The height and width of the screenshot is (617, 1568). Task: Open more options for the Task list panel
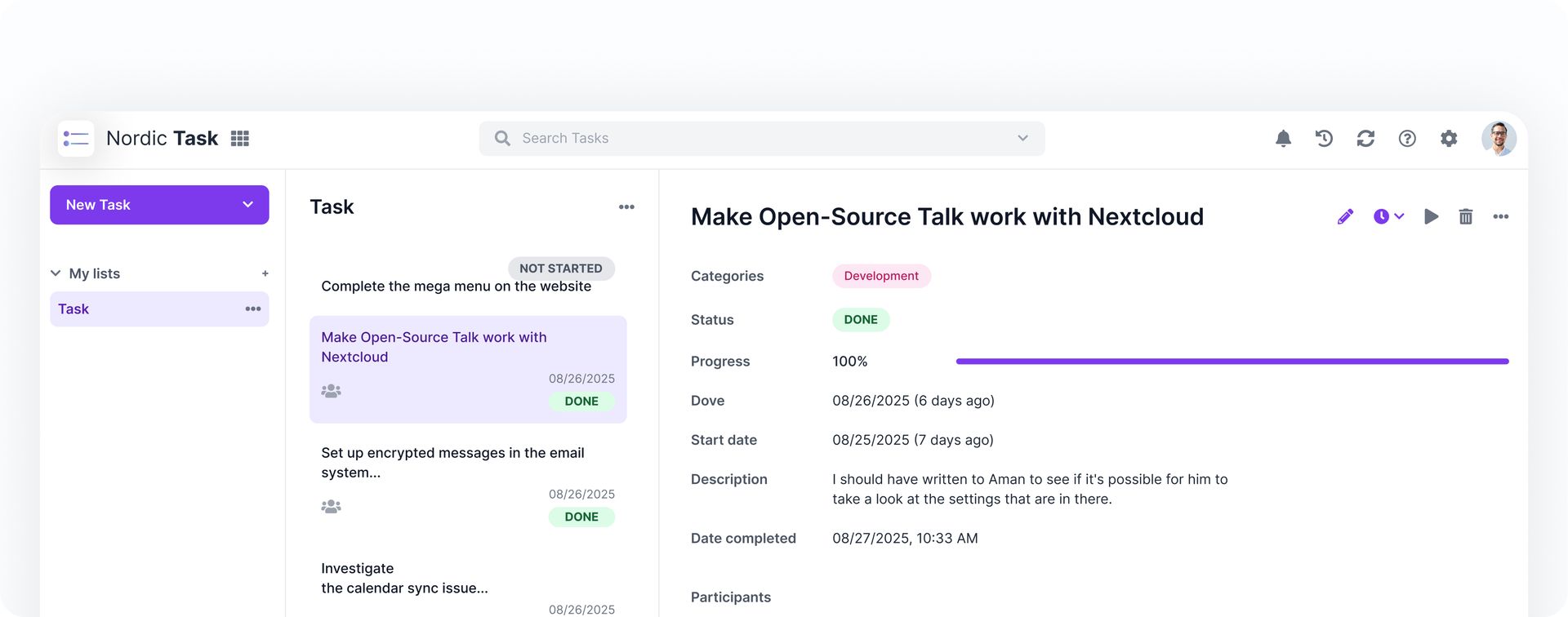point(626,207)
